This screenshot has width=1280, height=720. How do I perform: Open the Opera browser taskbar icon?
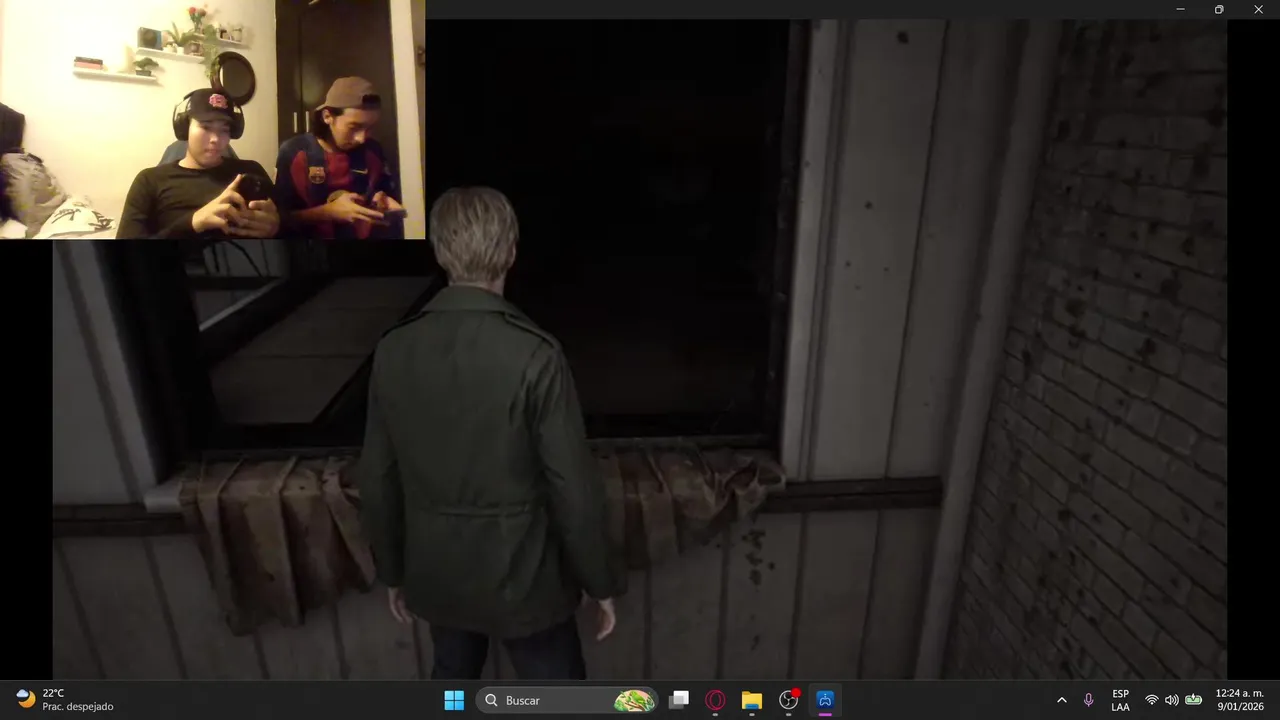click(x=715, y=700)
